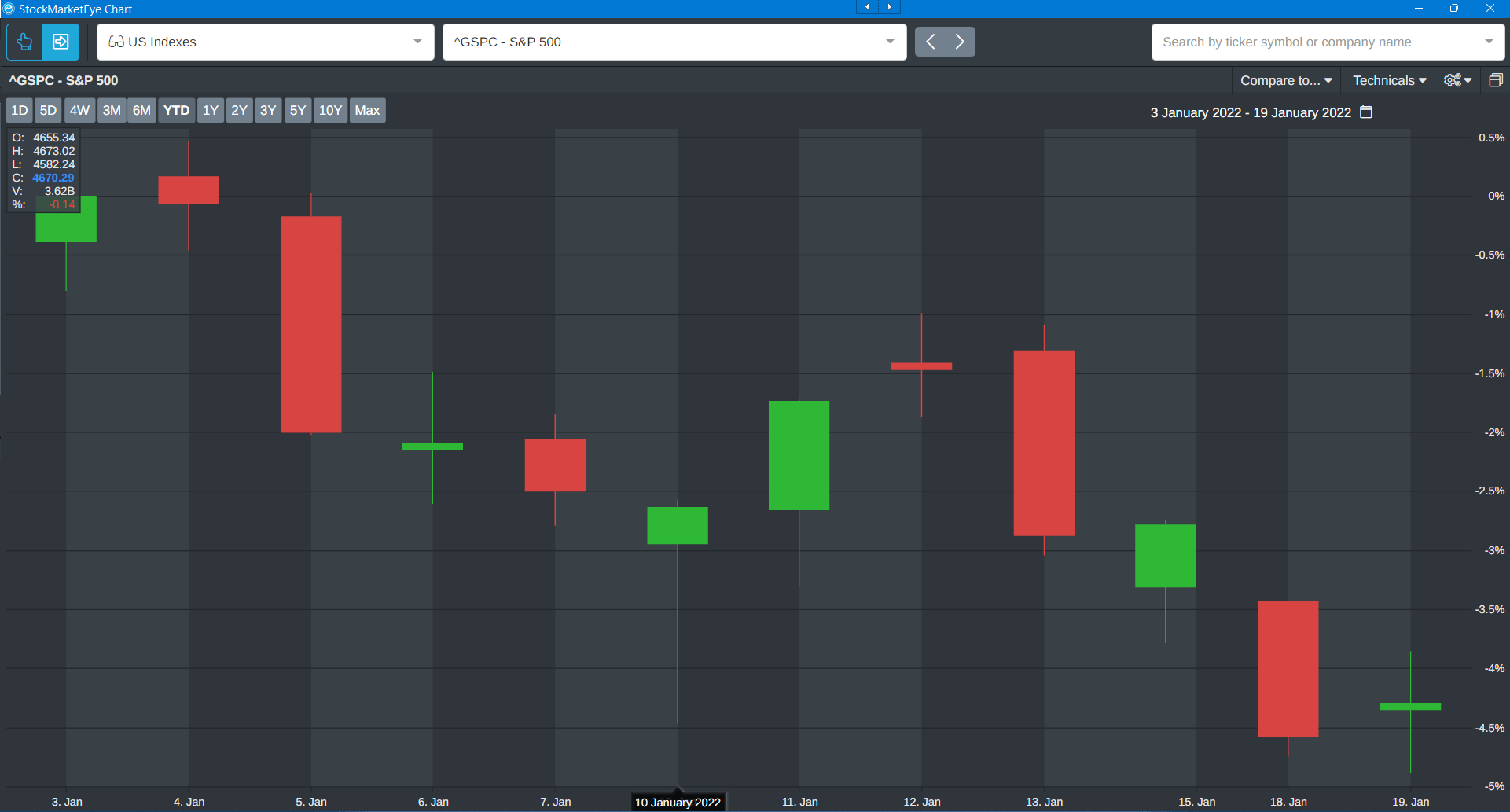
Task: Click the StockMarketEye app icon
Action: [x=9, y=9]
